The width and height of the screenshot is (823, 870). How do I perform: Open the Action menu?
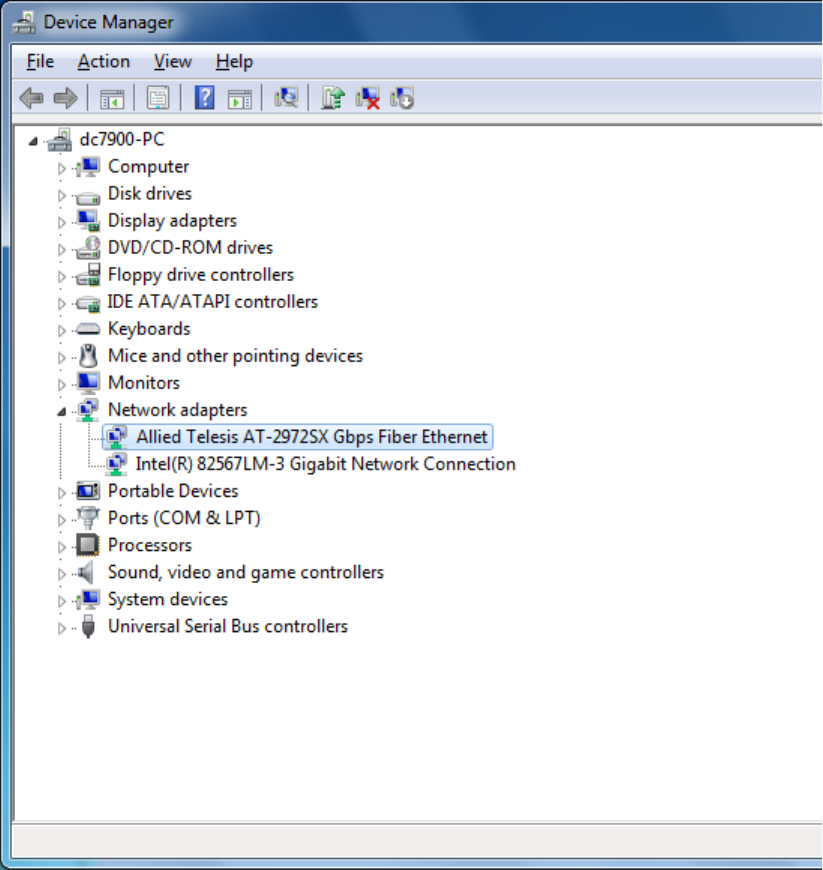click(x=104, y=62)
